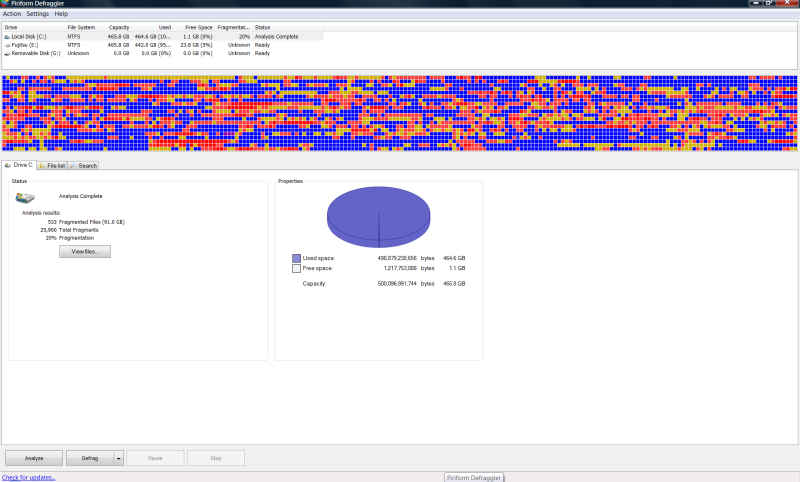This screenshot has height=482, width=800.
Task: Click the Defraggler app icon in title bar
Action: 5,3
